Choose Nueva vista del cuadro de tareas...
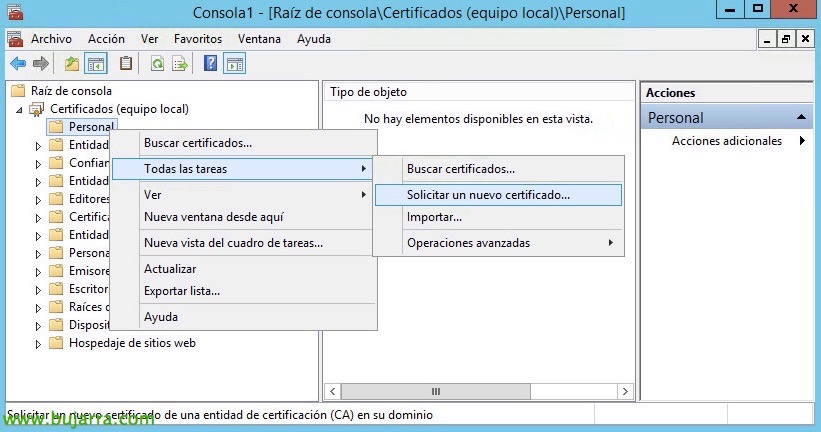Screen dimensions: 821x432 pos(243,243)
